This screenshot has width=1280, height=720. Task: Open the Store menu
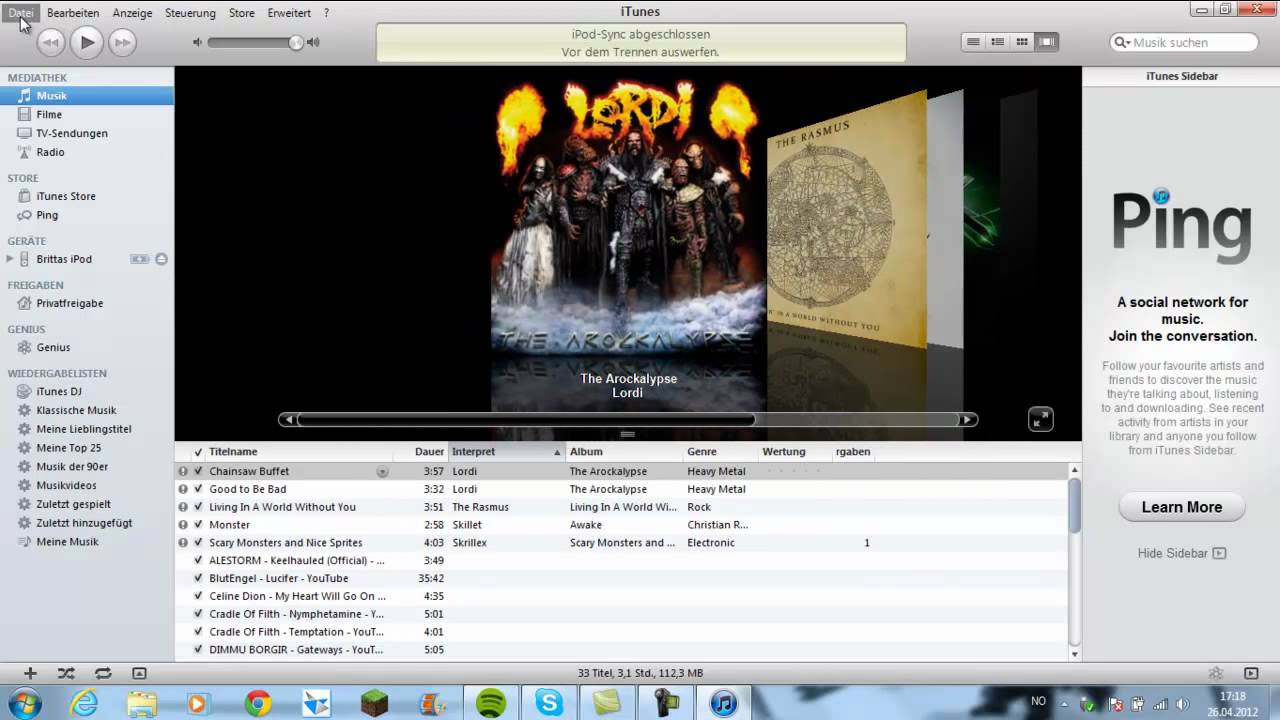click(242, 13)
